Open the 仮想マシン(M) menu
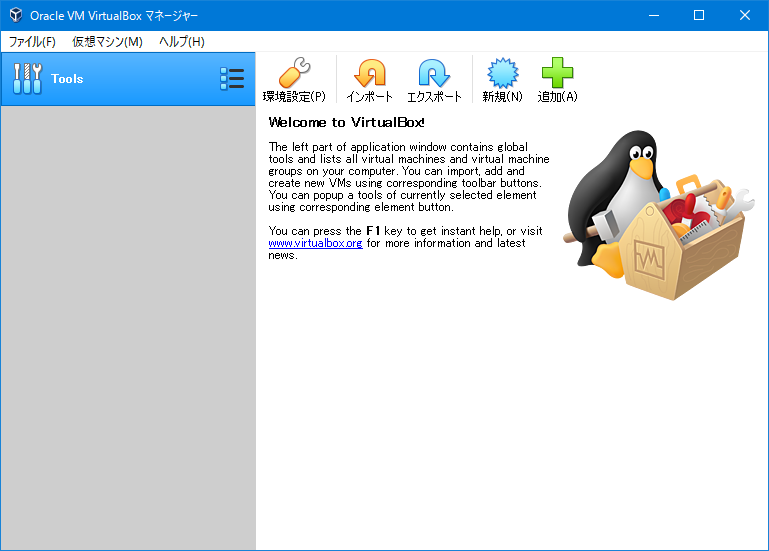769x551 pixels. pos(107,42)
